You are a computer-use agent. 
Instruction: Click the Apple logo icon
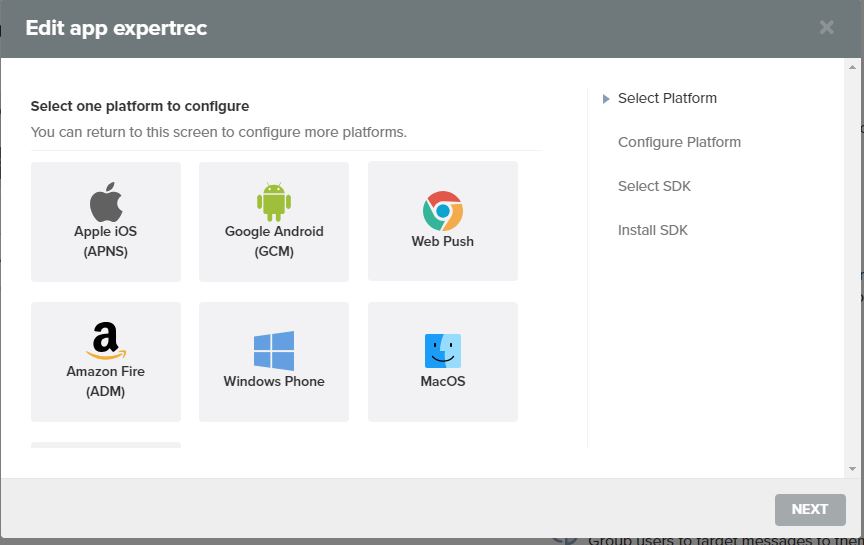pyautogui.click(x=106, y=202)
